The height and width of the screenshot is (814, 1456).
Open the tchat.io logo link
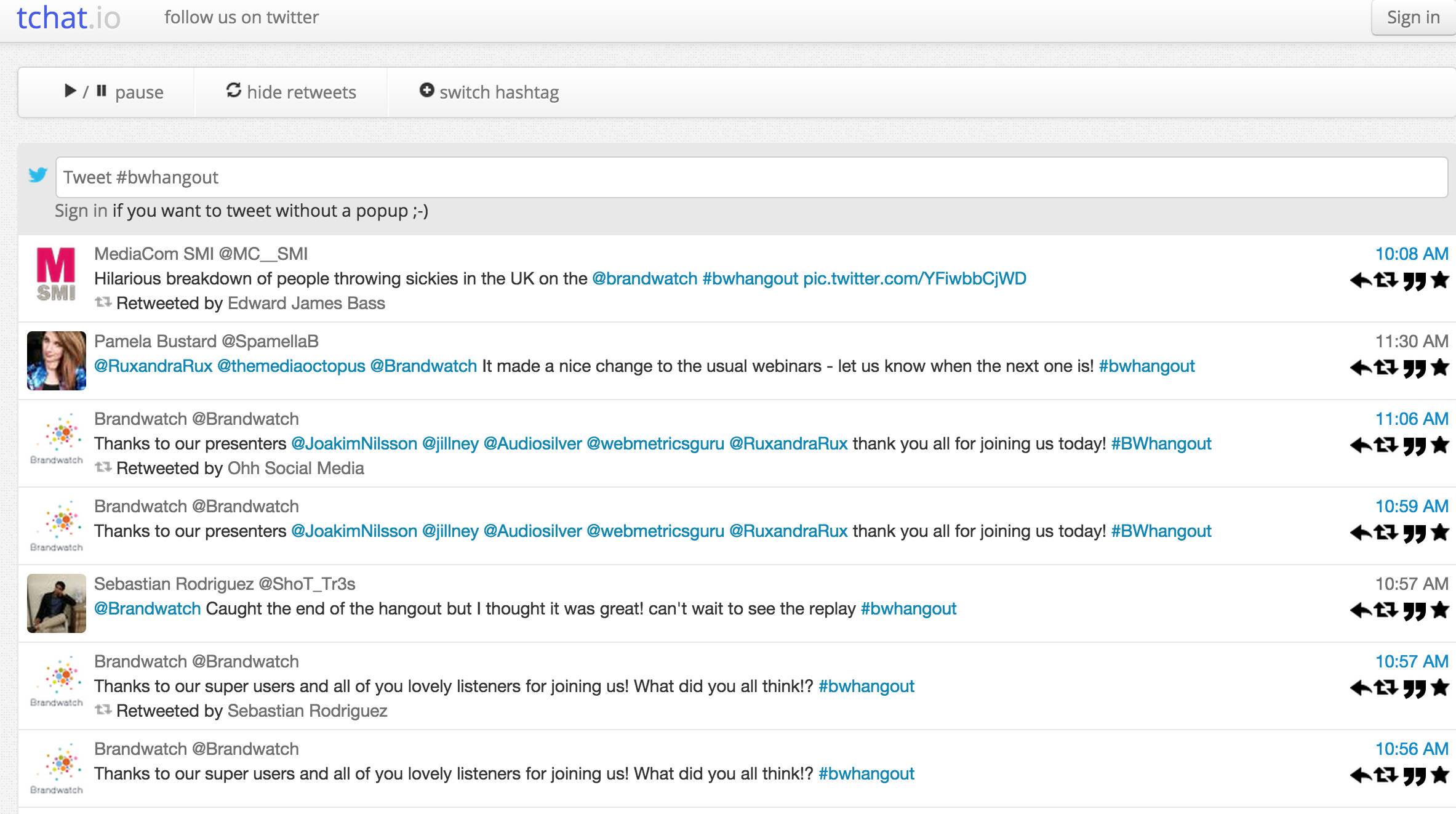click(68, 18)
